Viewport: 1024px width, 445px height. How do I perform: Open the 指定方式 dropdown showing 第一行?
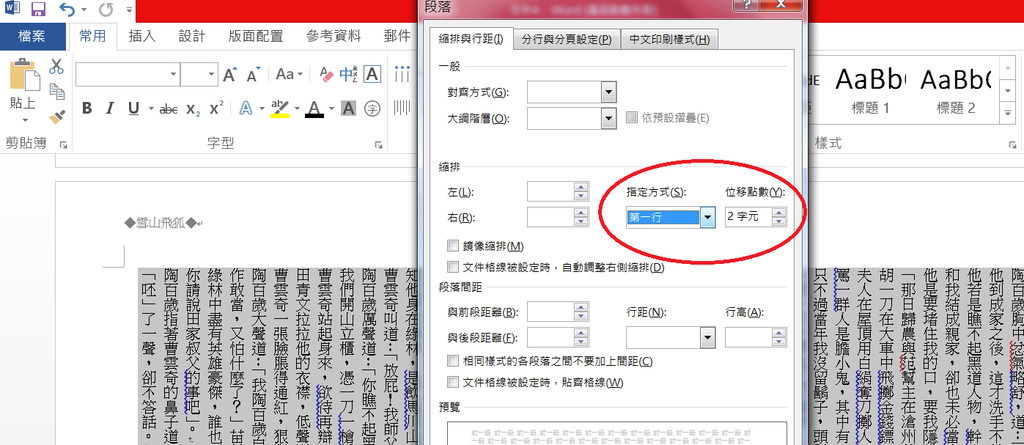point(708,218)
